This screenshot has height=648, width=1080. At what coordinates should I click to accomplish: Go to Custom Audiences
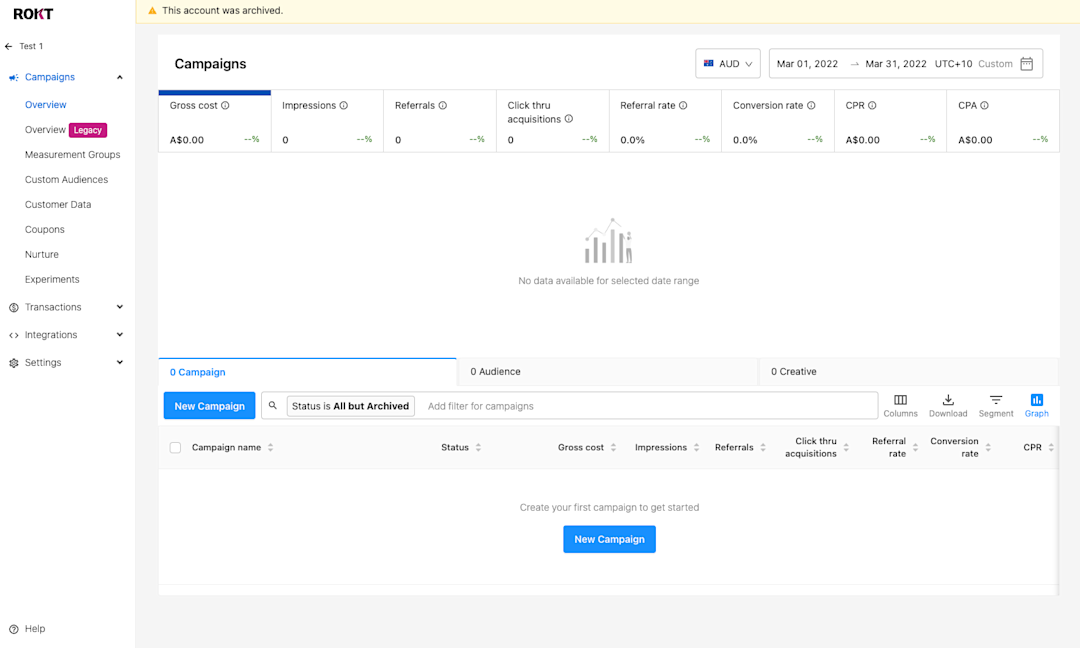click(x=66, y=180)
